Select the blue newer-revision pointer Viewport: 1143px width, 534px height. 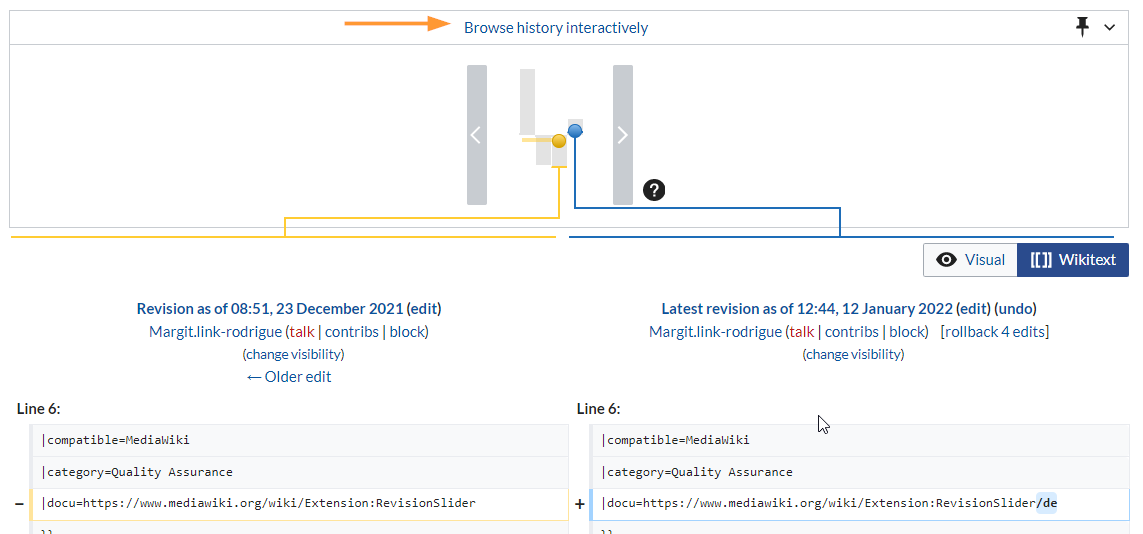tap(575, 130)
